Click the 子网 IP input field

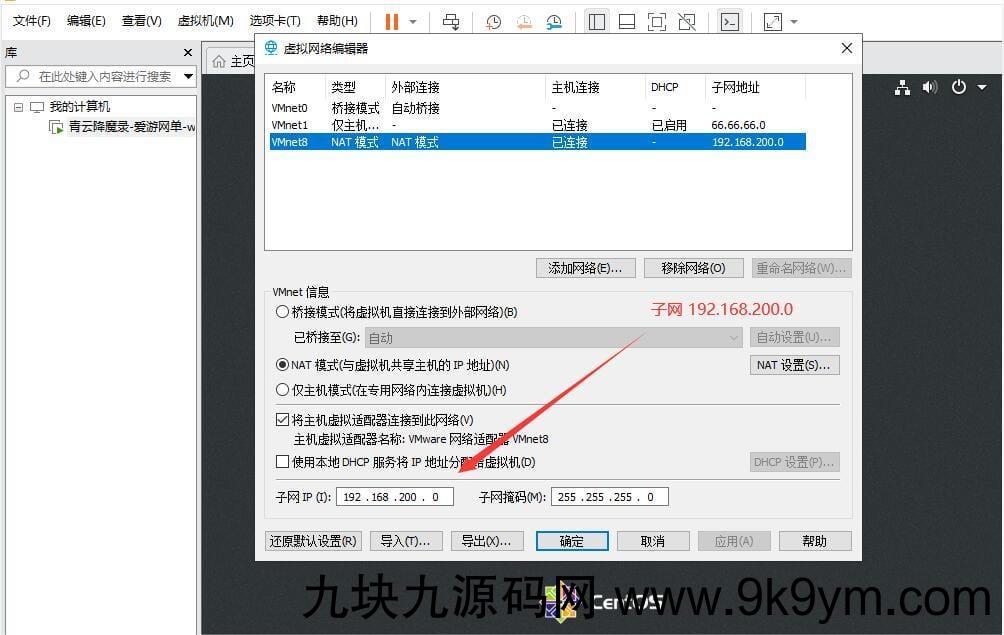pyautogui.click(x=393, y=497)
